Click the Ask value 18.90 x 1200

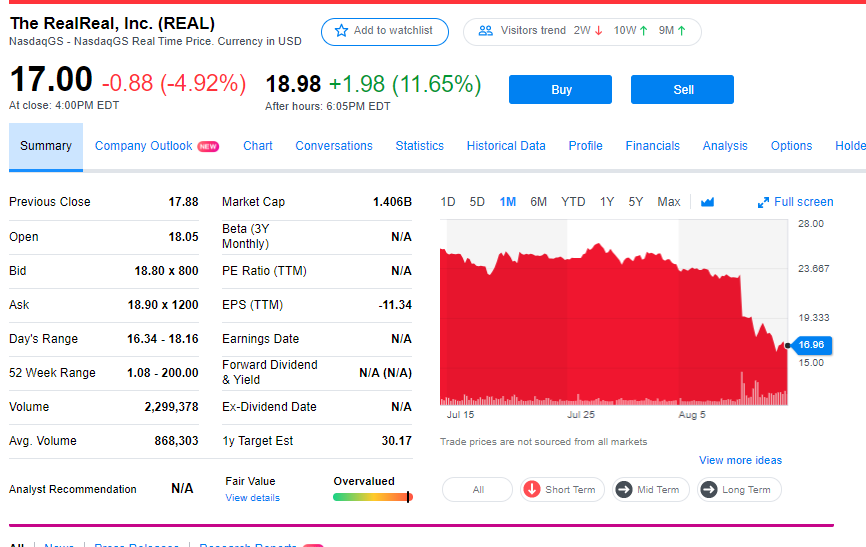(x=163, y=305)
